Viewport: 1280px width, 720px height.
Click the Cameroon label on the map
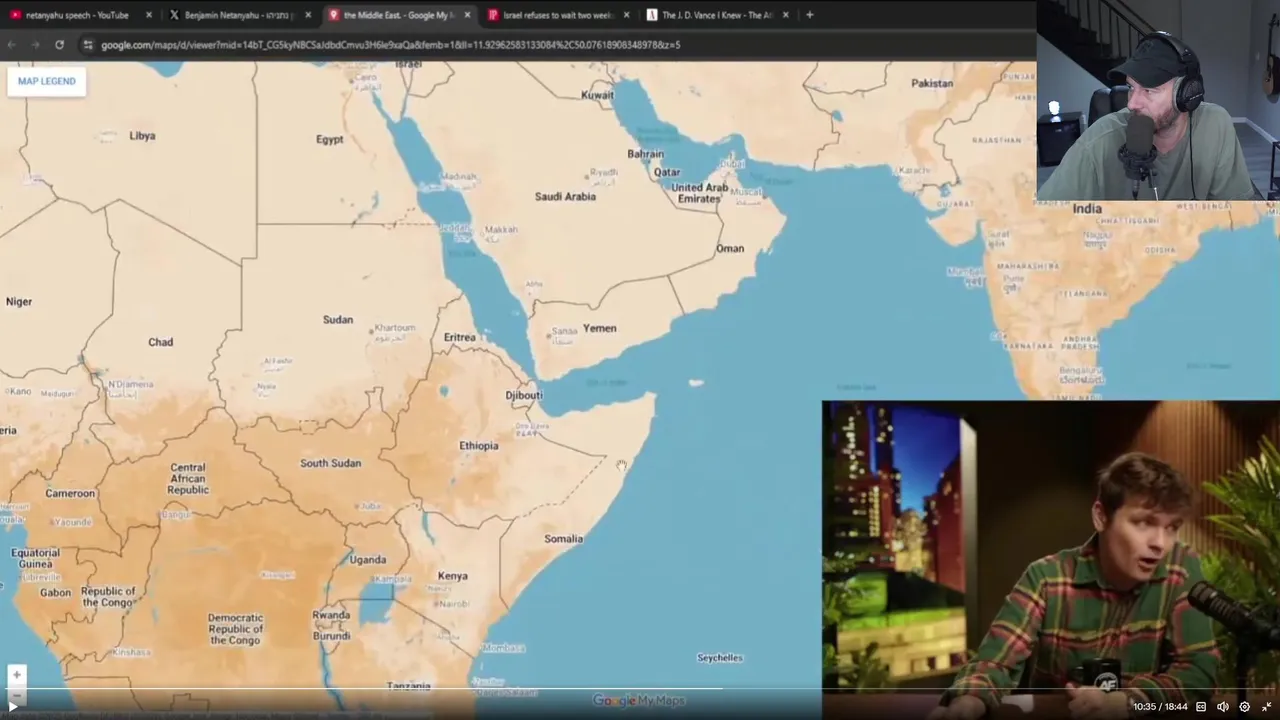[70, 493]
